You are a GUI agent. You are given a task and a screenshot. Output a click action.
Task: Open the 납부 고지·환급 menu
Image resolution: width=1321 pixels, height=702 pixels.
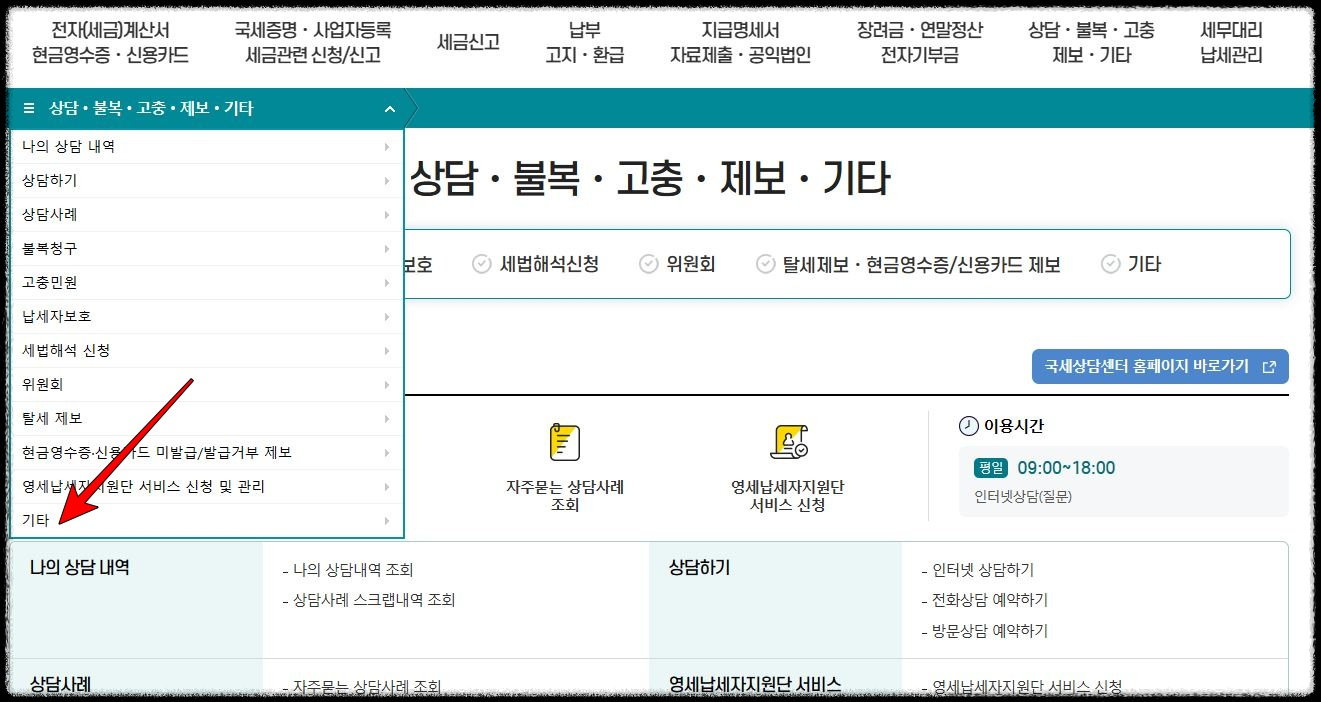tap(582, 42)
